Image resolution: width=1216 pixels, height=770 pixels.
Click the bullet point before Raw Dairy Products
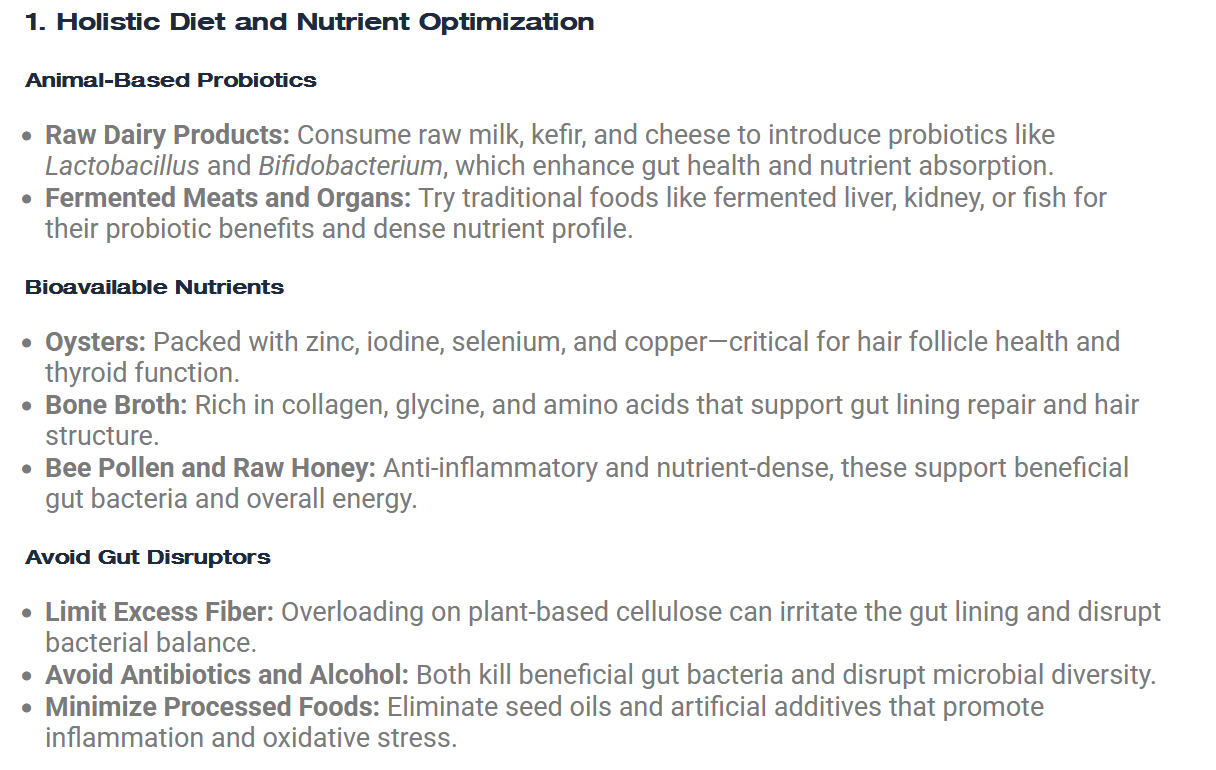click(28, 136)
